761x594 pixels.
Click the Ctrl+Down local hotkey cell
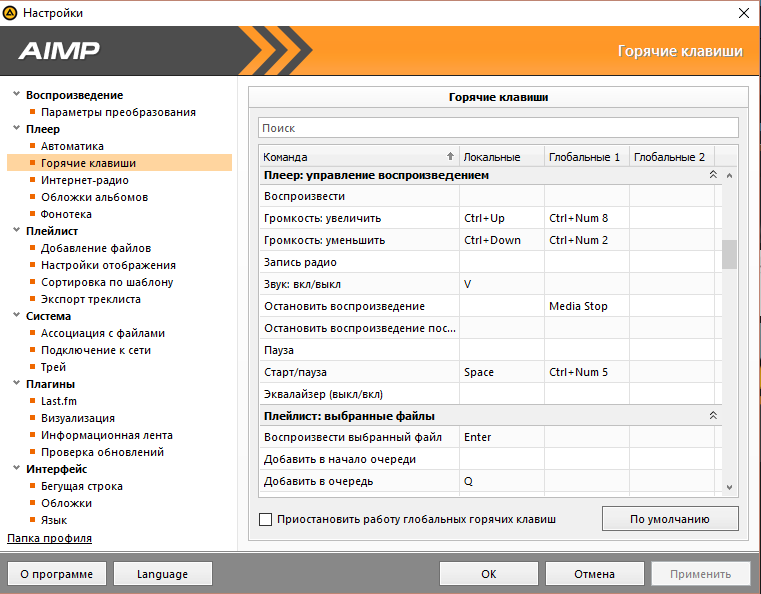coord(501,240)
